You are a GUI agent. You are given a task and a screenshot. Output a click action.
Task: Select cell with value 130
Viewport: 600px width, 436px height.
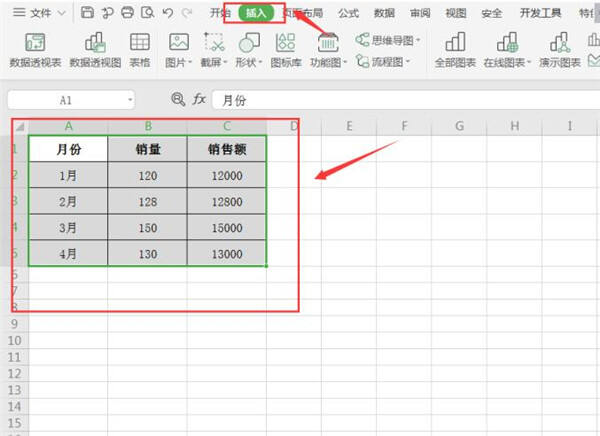148,253
